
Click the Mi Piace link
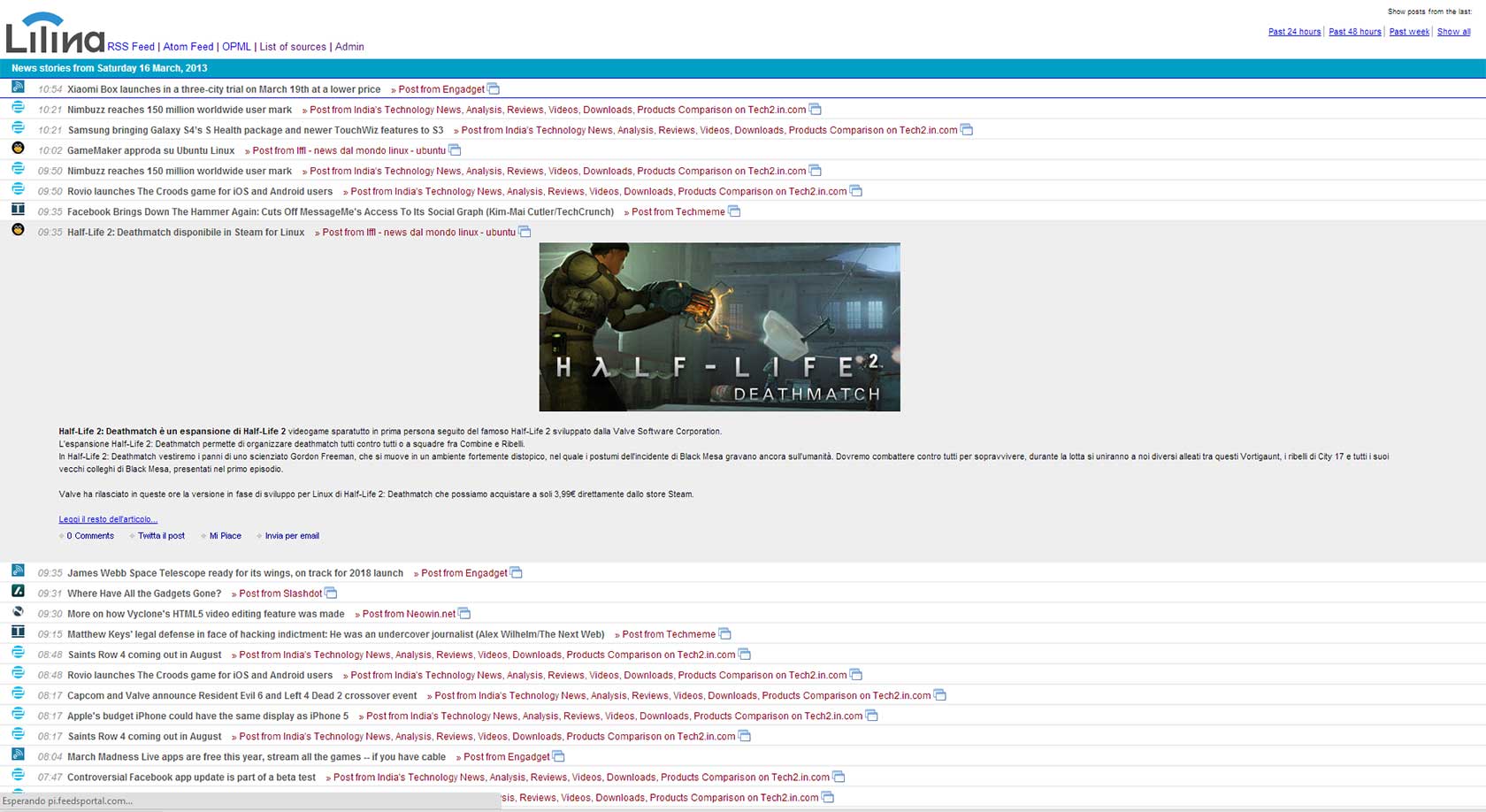(225, 536)
